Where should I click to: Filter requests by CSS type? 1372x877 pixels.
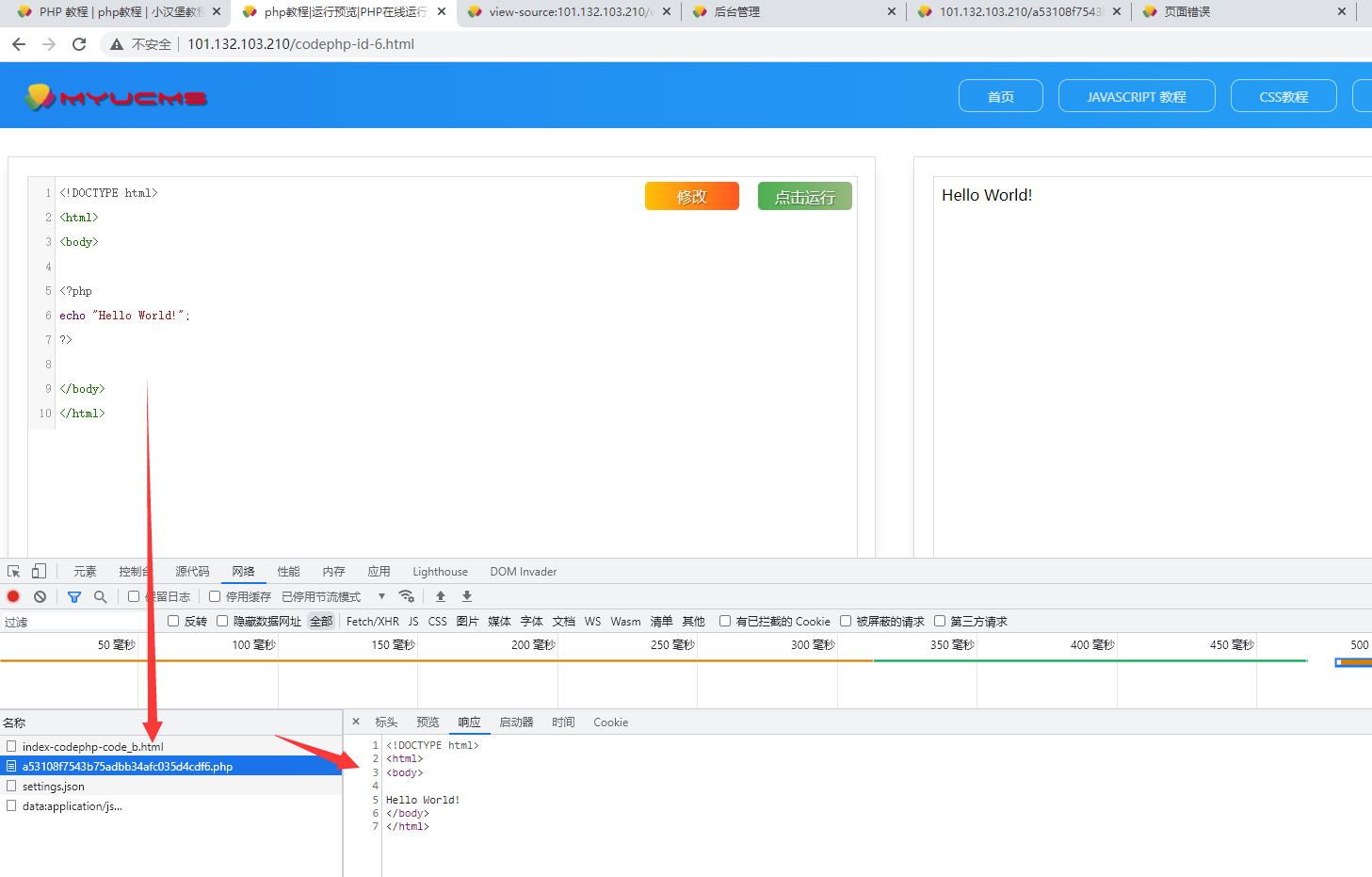click(x=437, y=621)
